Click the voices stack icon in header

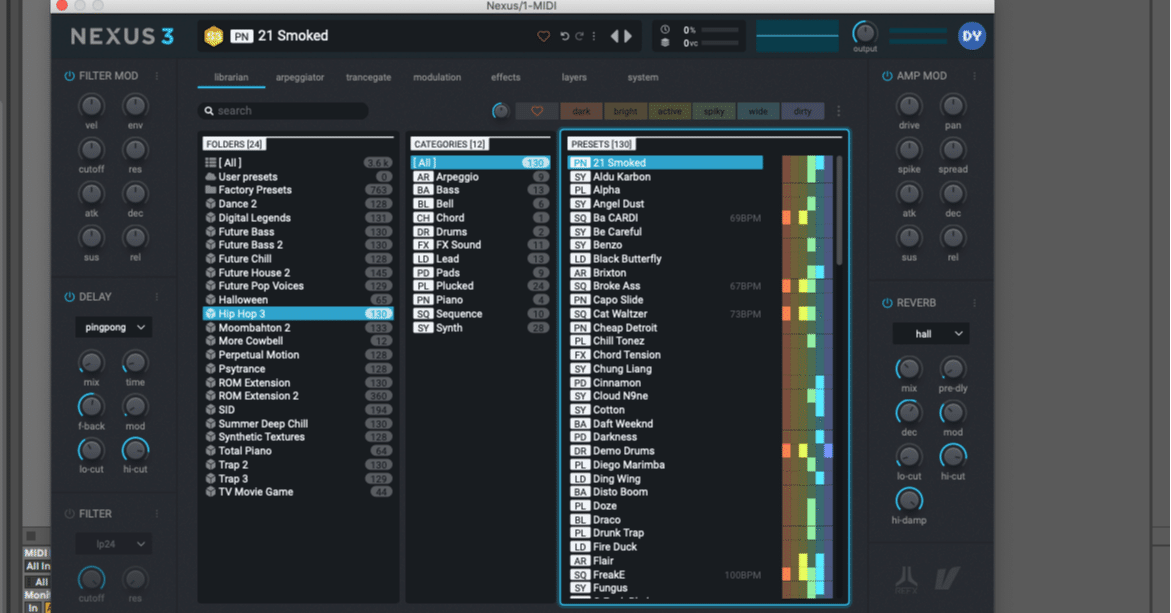pyautogui.click(x=665, y=43)
